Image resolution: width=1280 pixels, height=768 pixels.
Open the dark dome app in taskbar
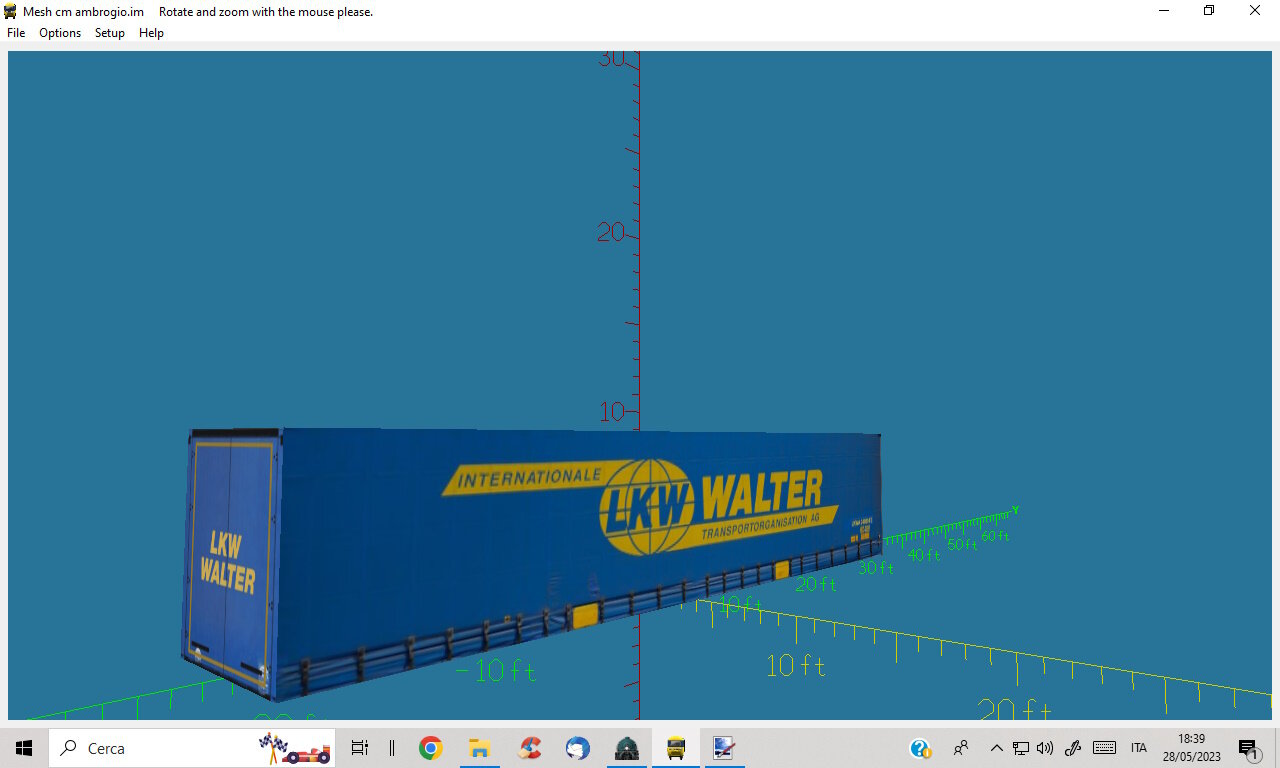627,748
